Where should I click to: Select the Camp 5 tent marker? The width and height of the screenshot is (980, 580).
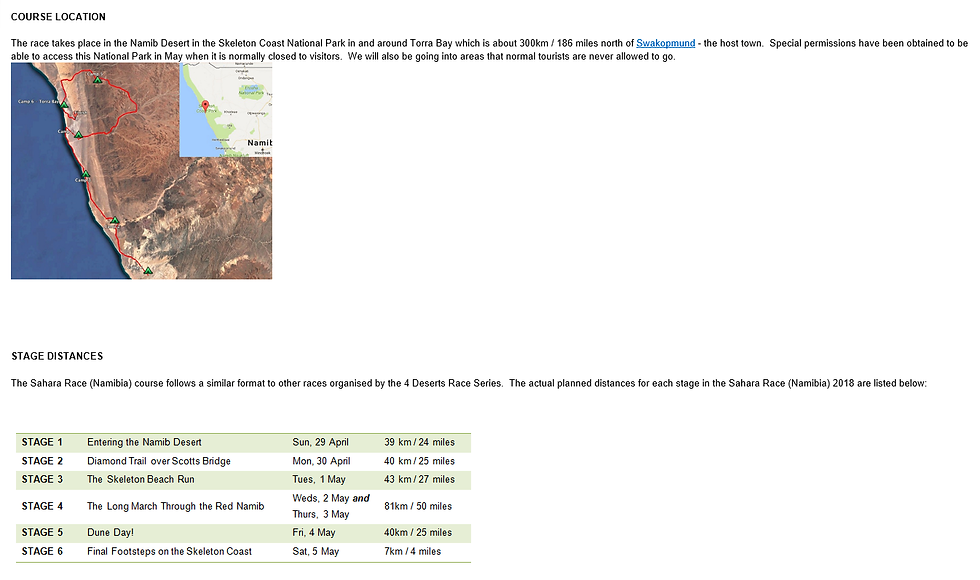pyautogui.click(x=97, y=79)
